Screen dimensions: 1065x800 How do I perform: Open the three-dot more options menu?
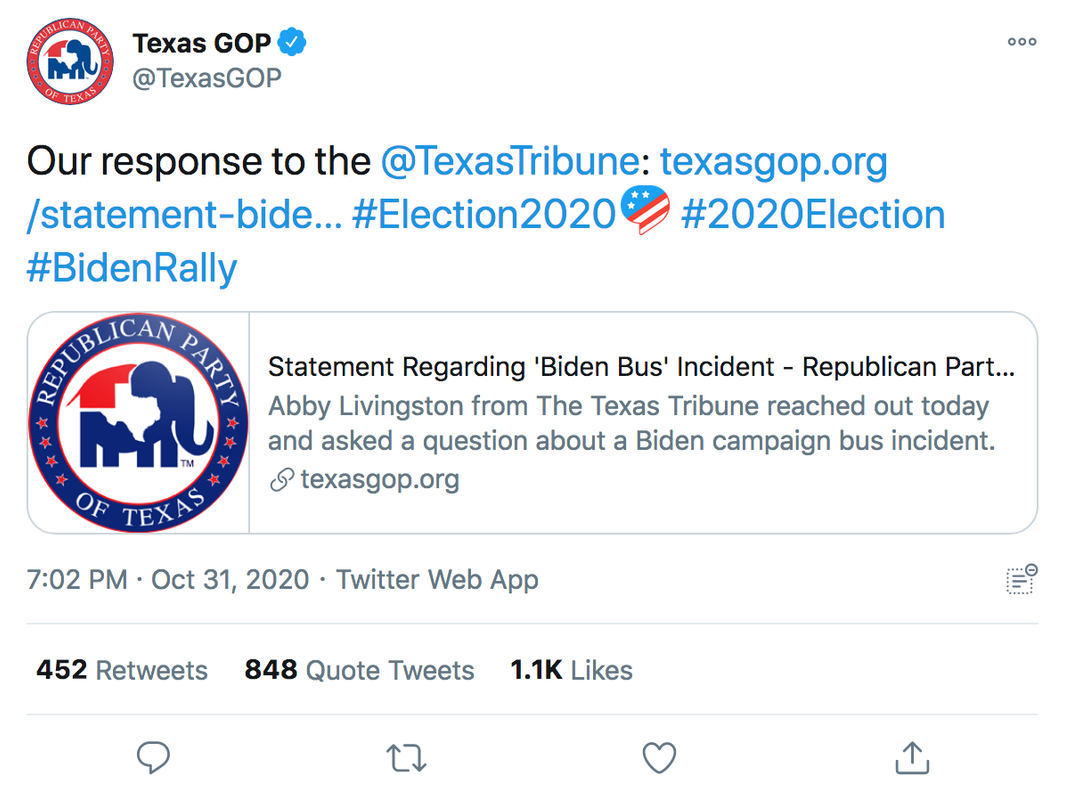coord(1022,42)
